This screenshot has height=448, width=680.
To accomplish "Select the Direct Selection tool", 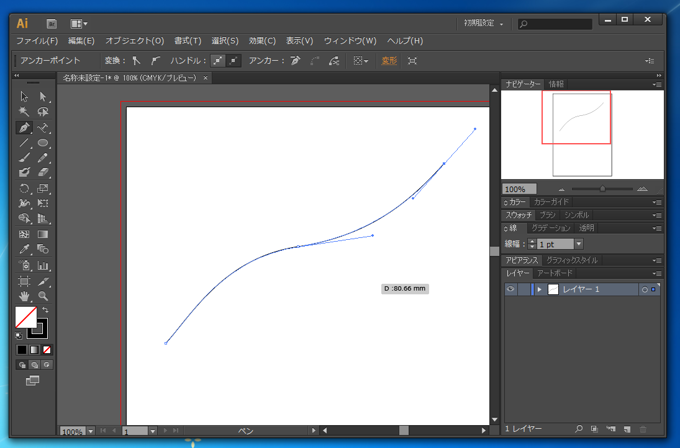I will 42,96.
